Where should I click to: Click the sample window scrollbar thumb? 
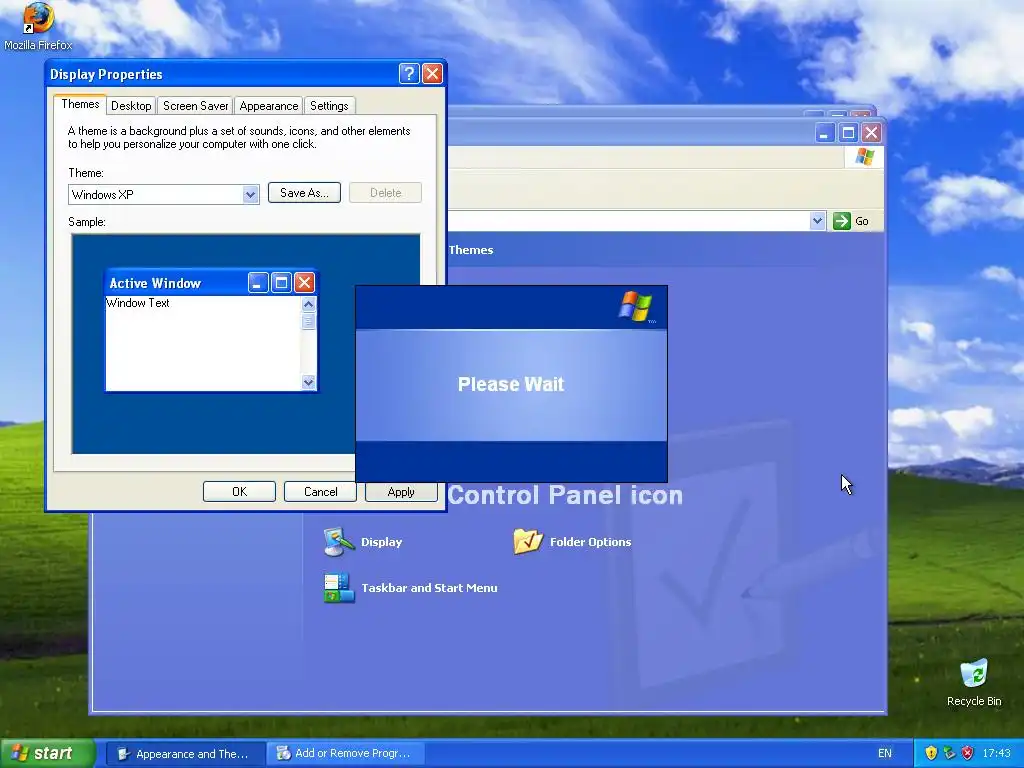coord(309,321)
